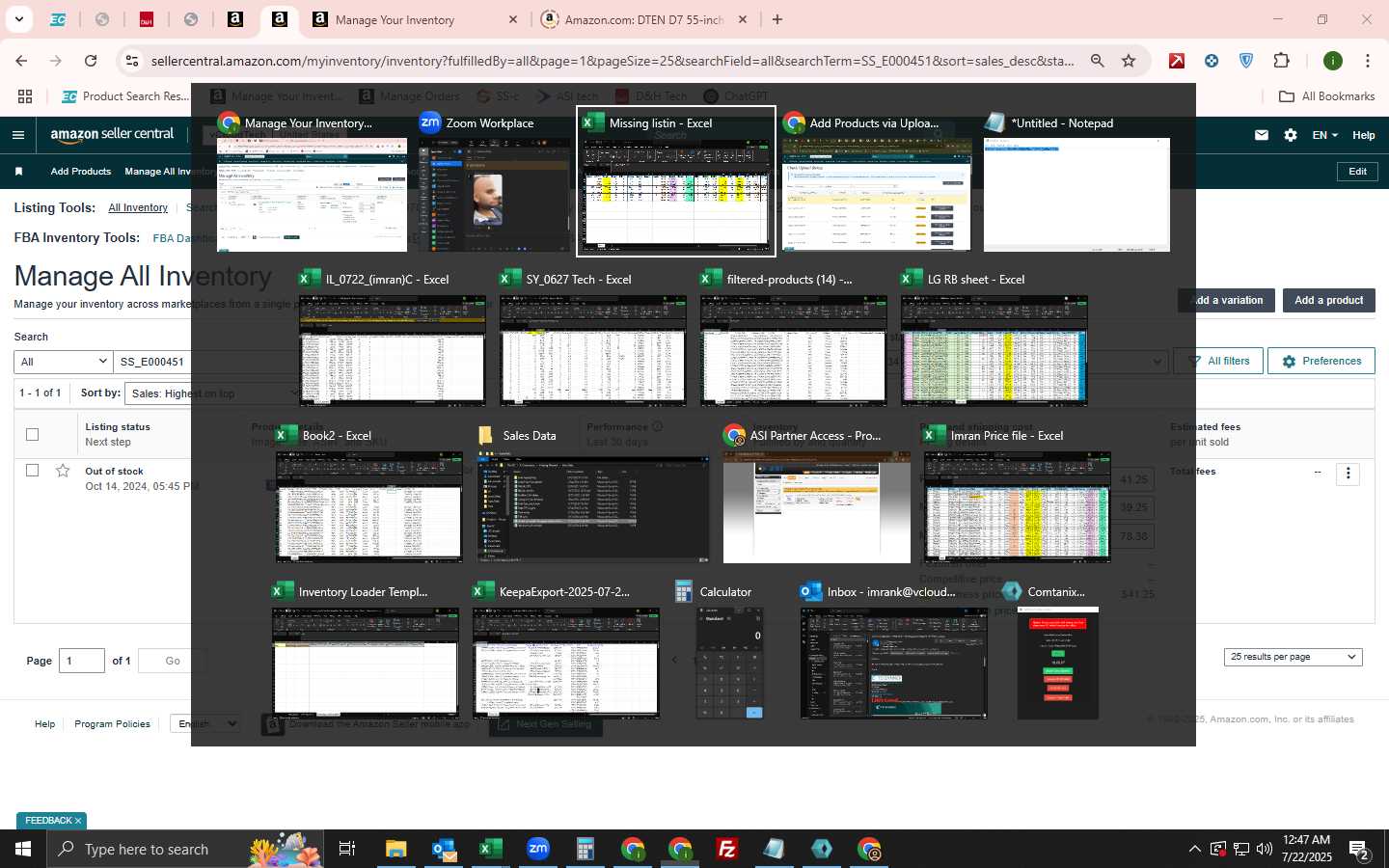Image resolution: width=1389 pixels, height=868 pixels.
Task: Bookmark this page with star icon
Action: (x=1129, y=61)
